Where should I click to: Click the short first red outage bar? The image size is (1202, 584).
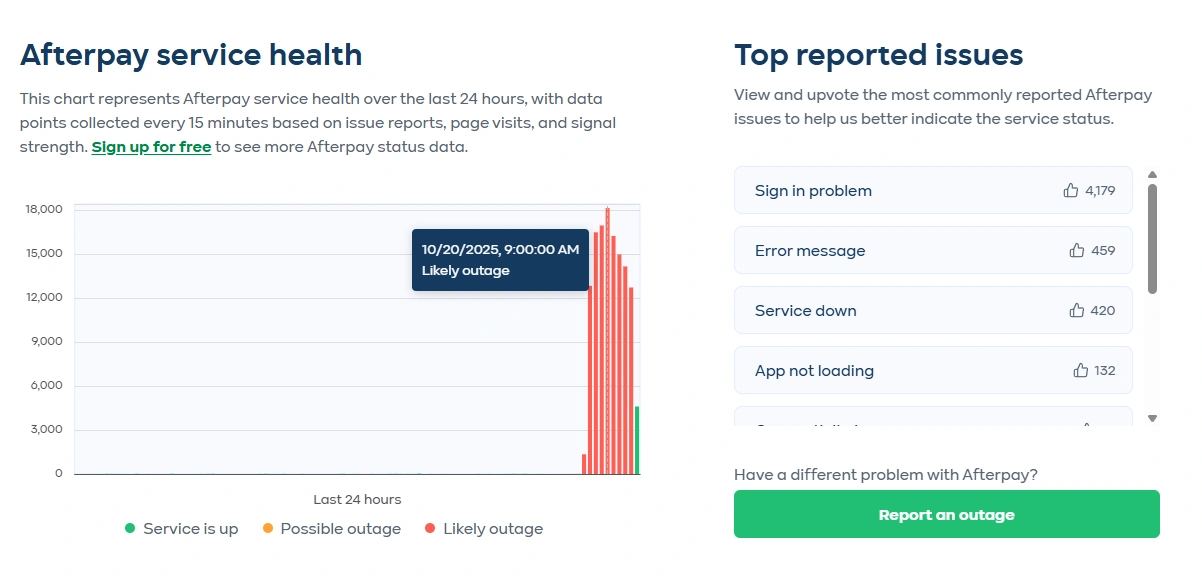click(x=584, y=464)
